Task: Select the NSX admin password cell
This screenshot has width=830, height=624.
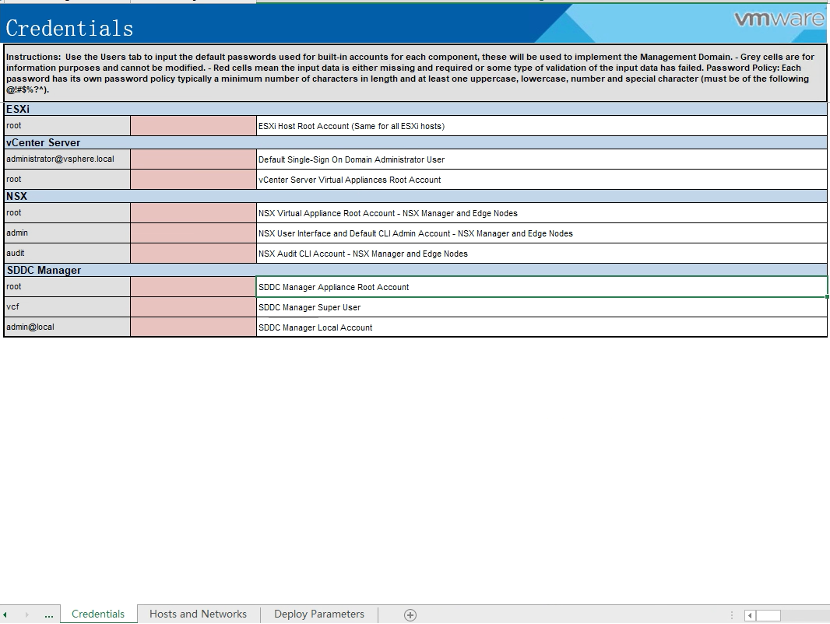Action: pos(193,233)
